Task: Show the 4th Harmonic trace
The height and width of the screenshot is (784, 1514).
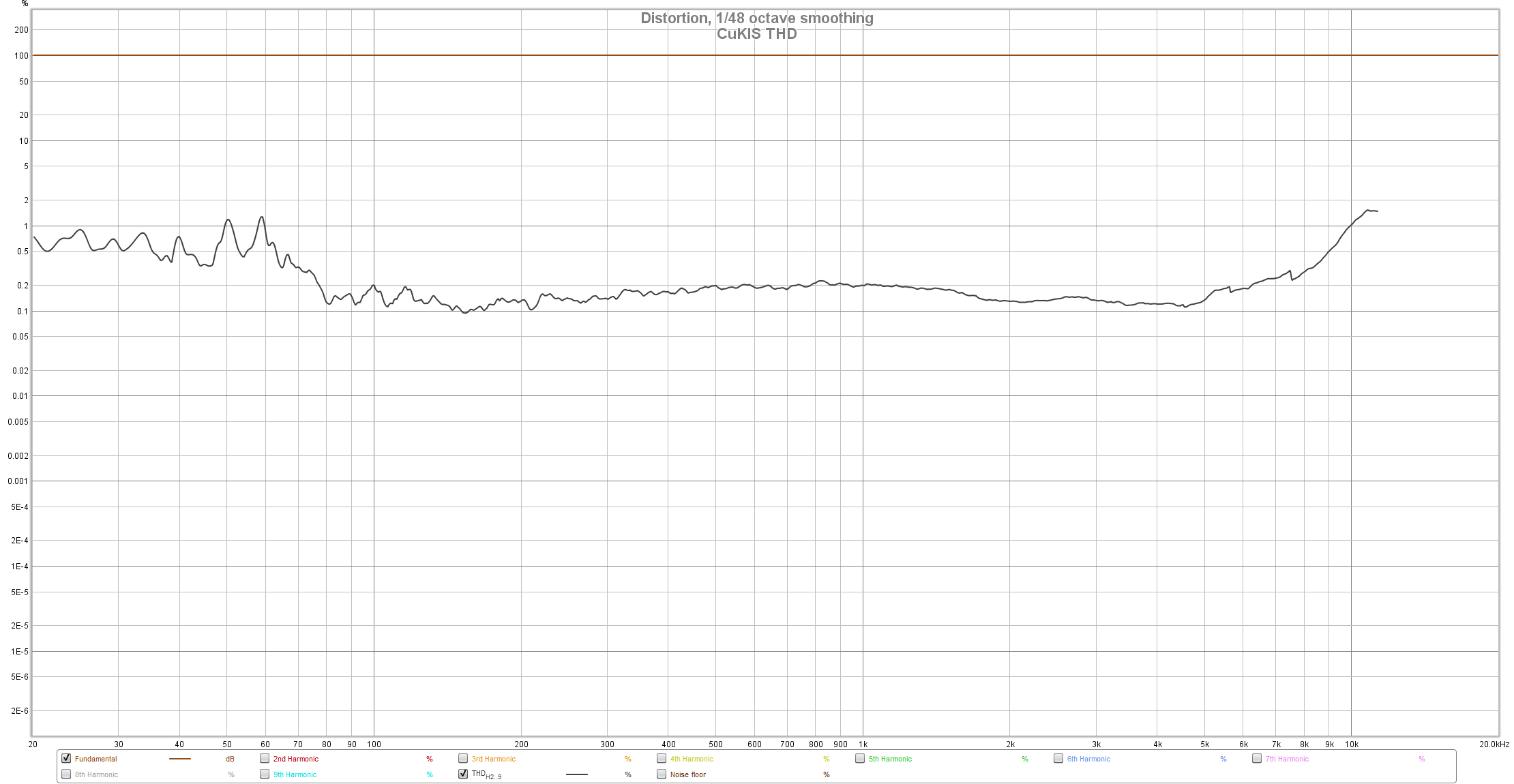Action: pos(662,758)
